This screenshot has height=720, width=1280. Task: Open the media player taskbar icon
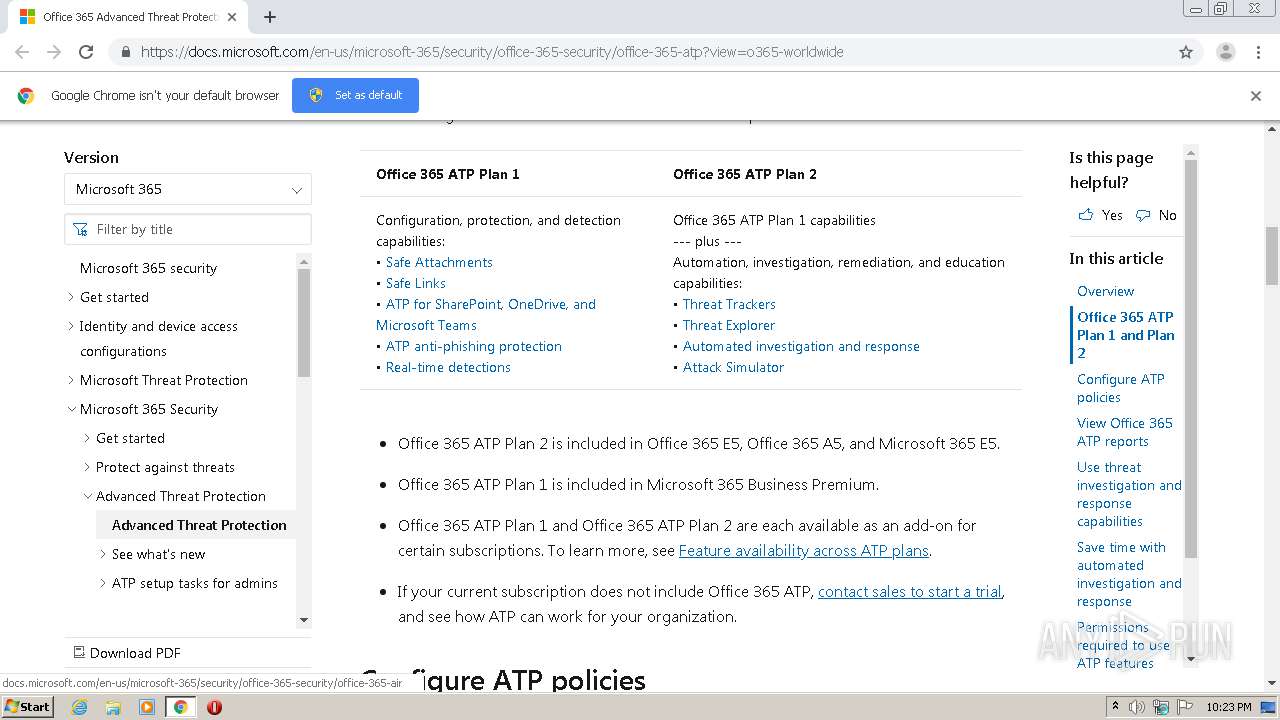(x=147, y=707)
